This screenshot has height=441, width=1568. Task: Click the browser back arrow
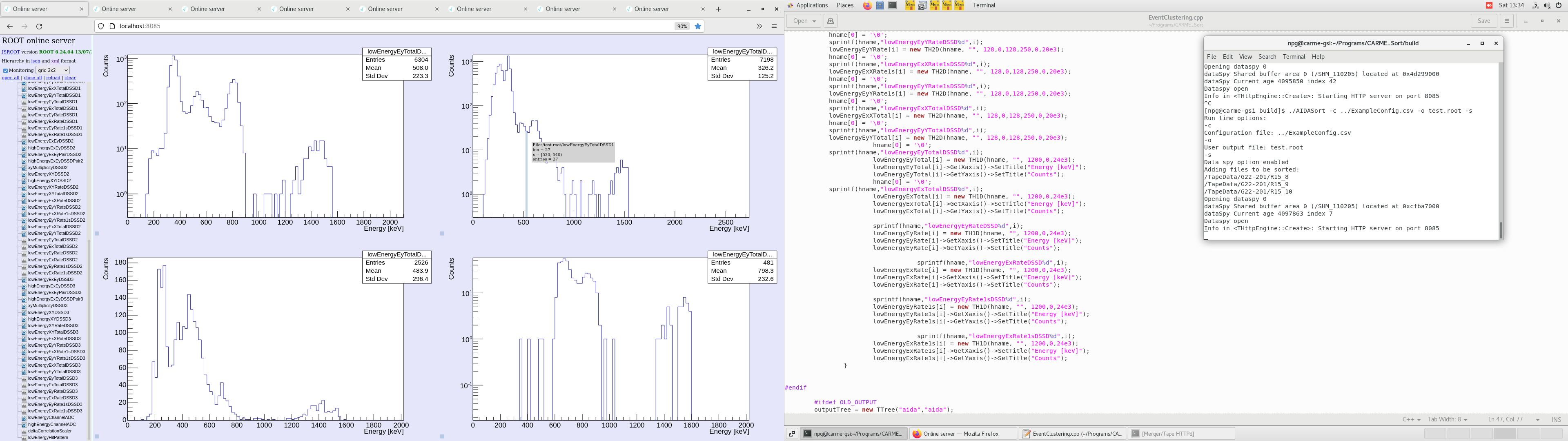[x=10, y=26]
